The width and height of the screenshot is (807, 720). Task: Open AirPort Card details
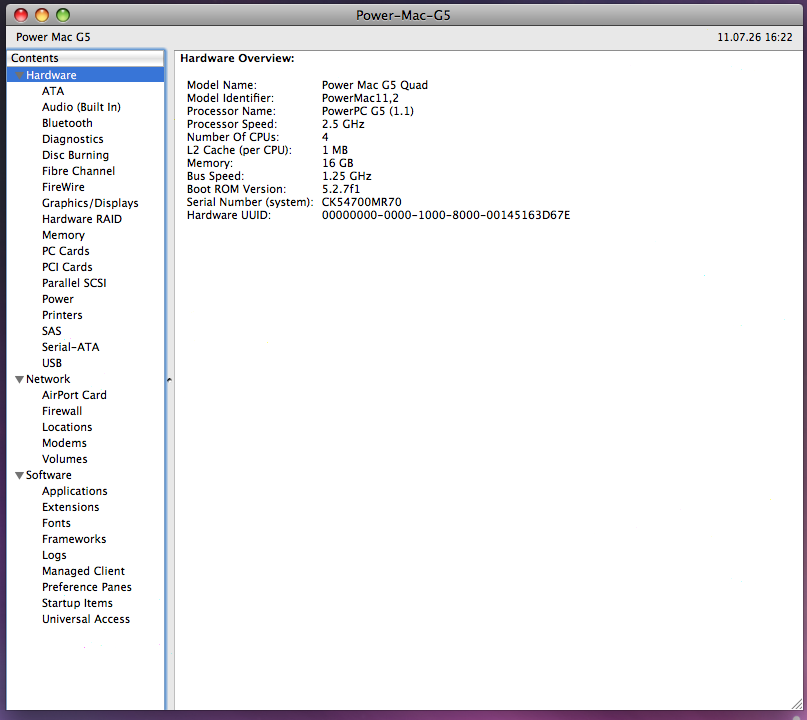click(74, 395)
